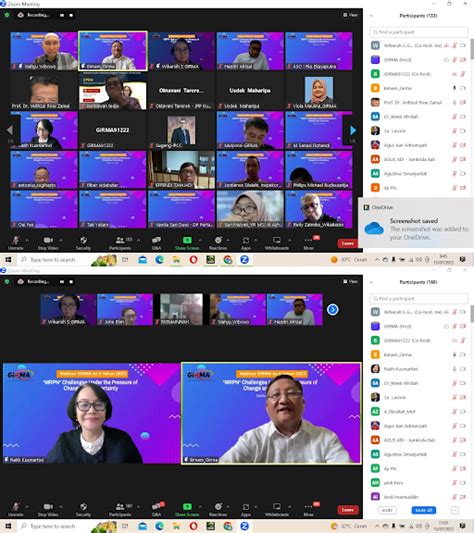Expand audio options arrow beside Unmute, upper window

pyautogui.click(x=27, y=240)
